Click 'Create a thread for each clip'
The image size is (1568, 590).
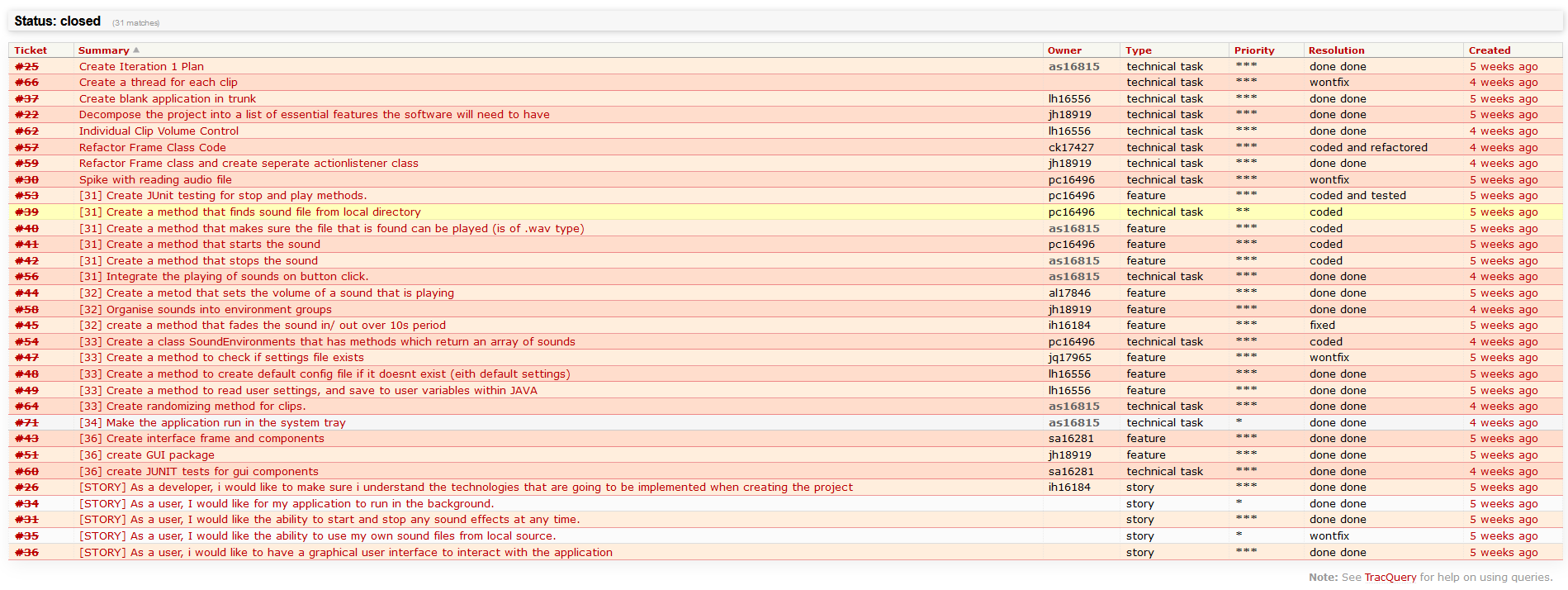tap(158, 83)
